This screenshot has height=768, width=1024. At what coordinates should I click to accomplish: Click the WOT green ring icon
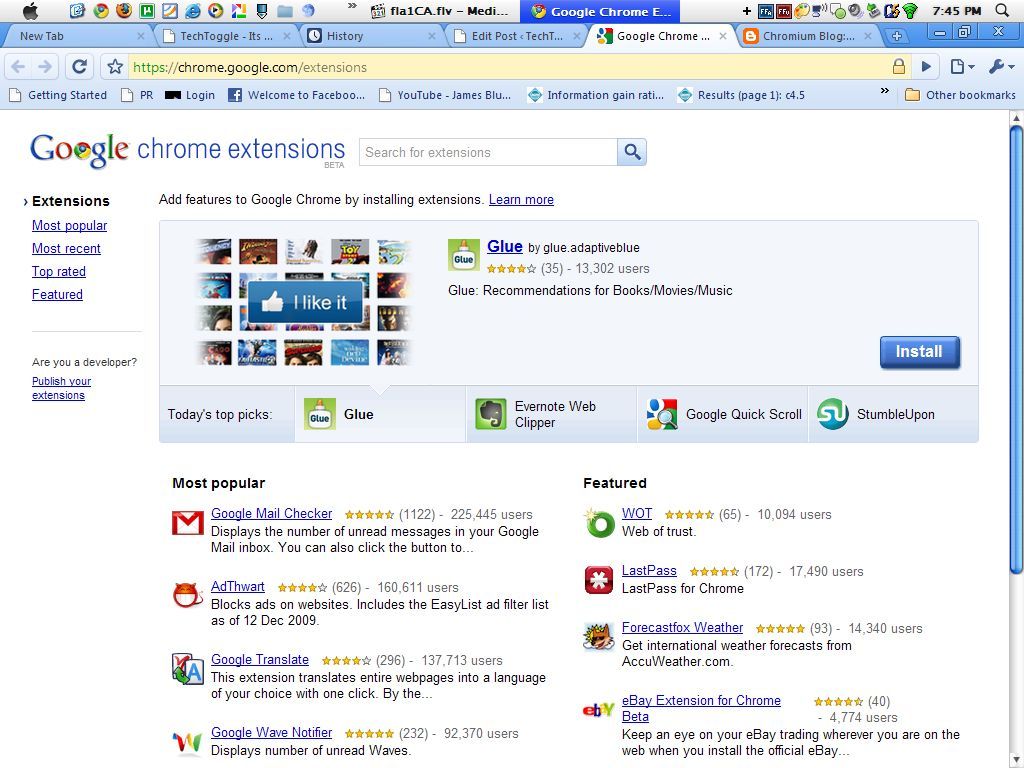599,523
